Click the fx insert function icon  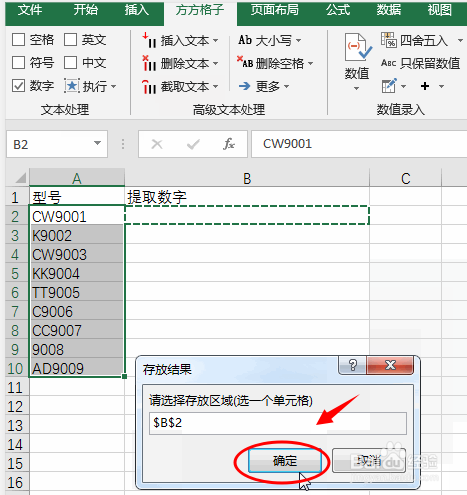229,144
